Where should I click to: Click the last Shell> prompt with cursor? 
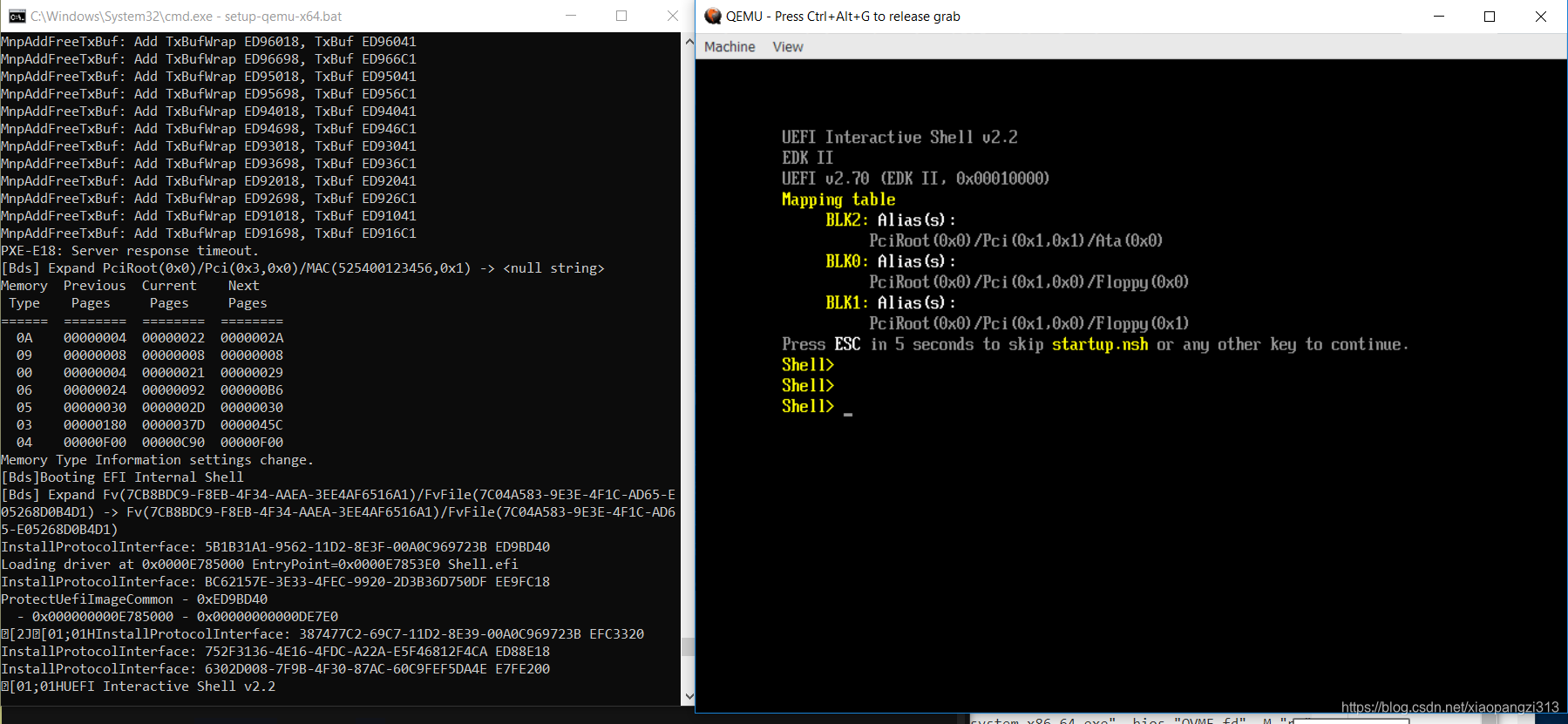coord(808,406)
